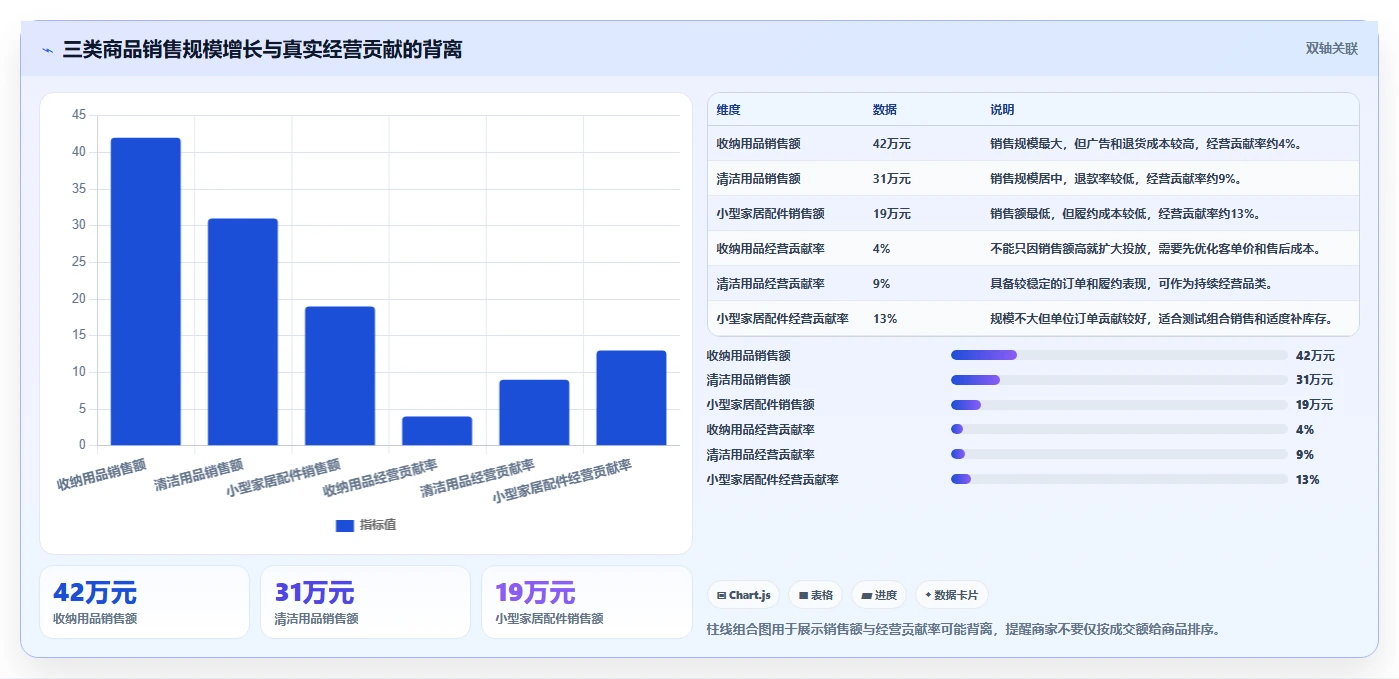Click the 9% value in table
The image size is (1399, 679).
(x=881, y=284)
